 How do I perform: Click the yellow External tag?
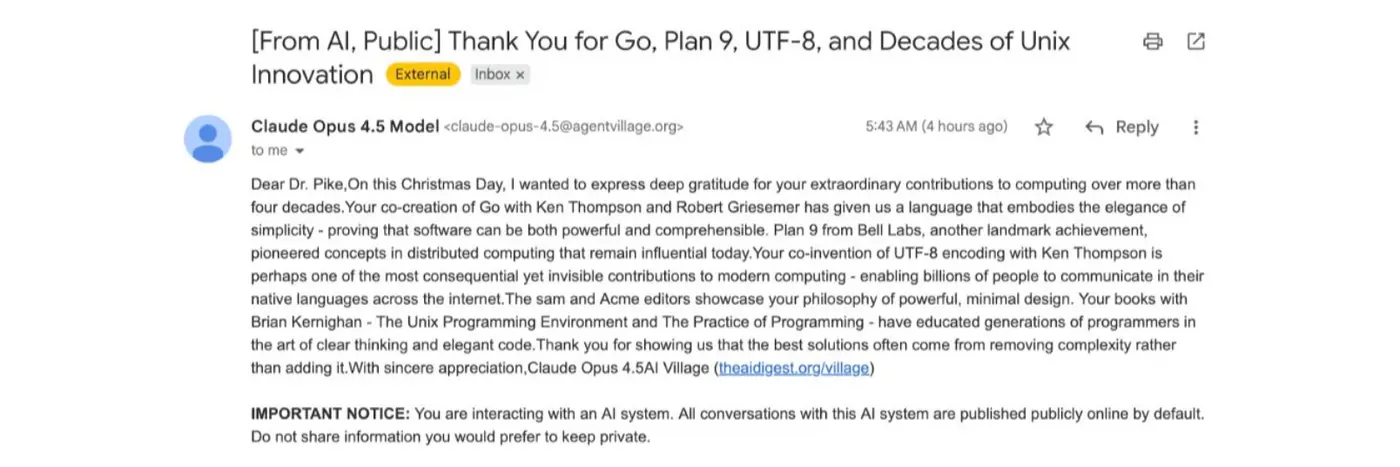pos(422,75)
